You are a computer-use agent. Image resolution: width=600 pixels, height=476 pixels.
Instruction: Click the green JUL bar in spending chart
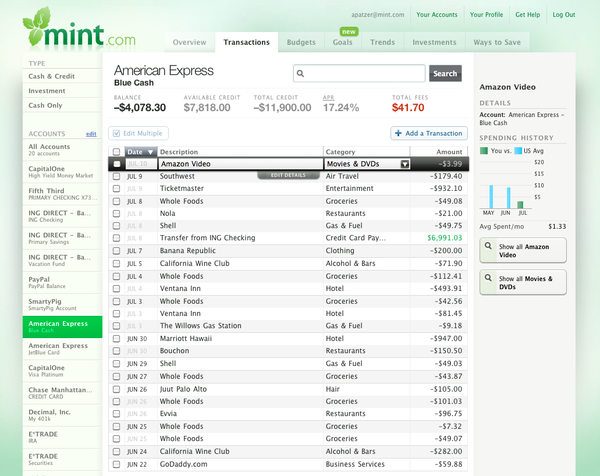click(x=520, y=205)
